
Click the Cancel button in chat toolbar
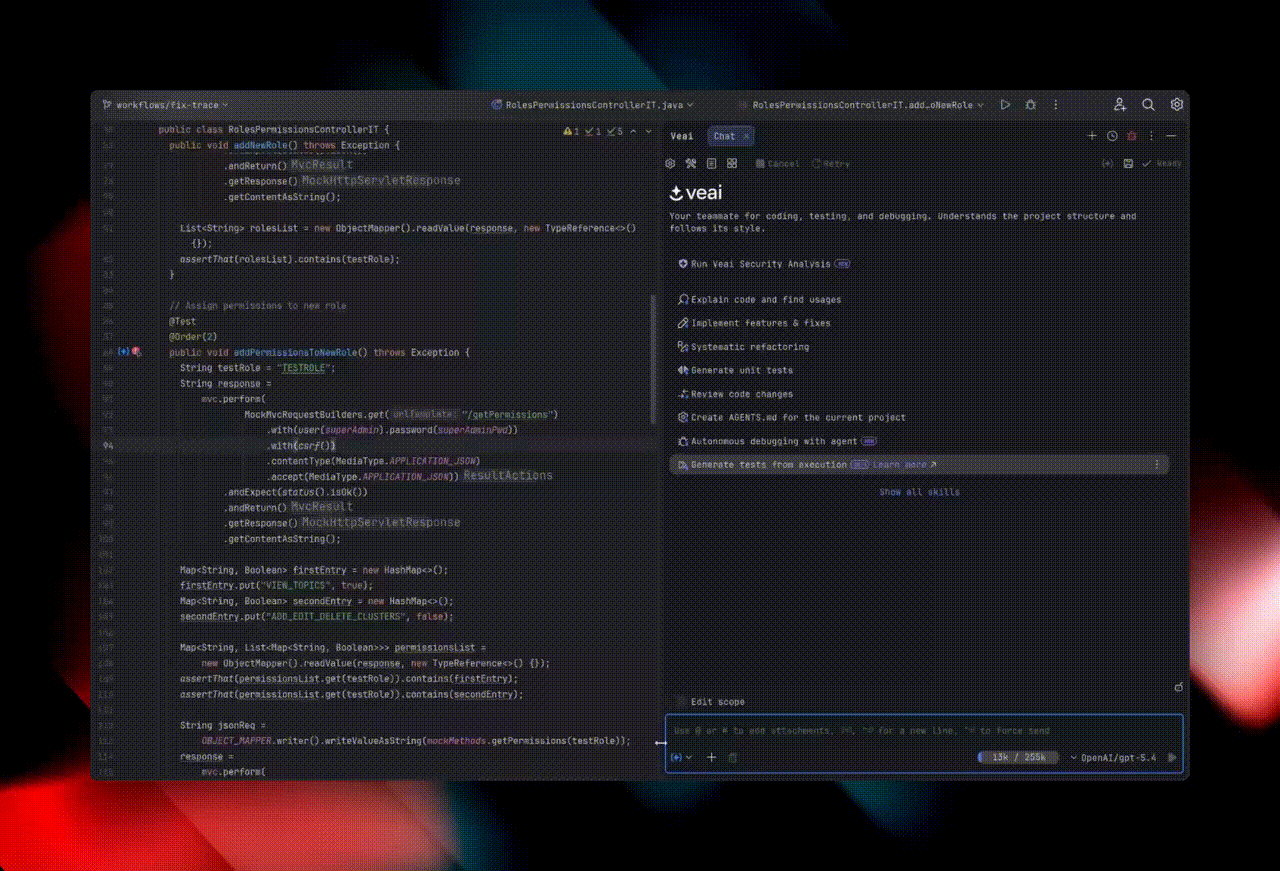[x=777, y=163]
